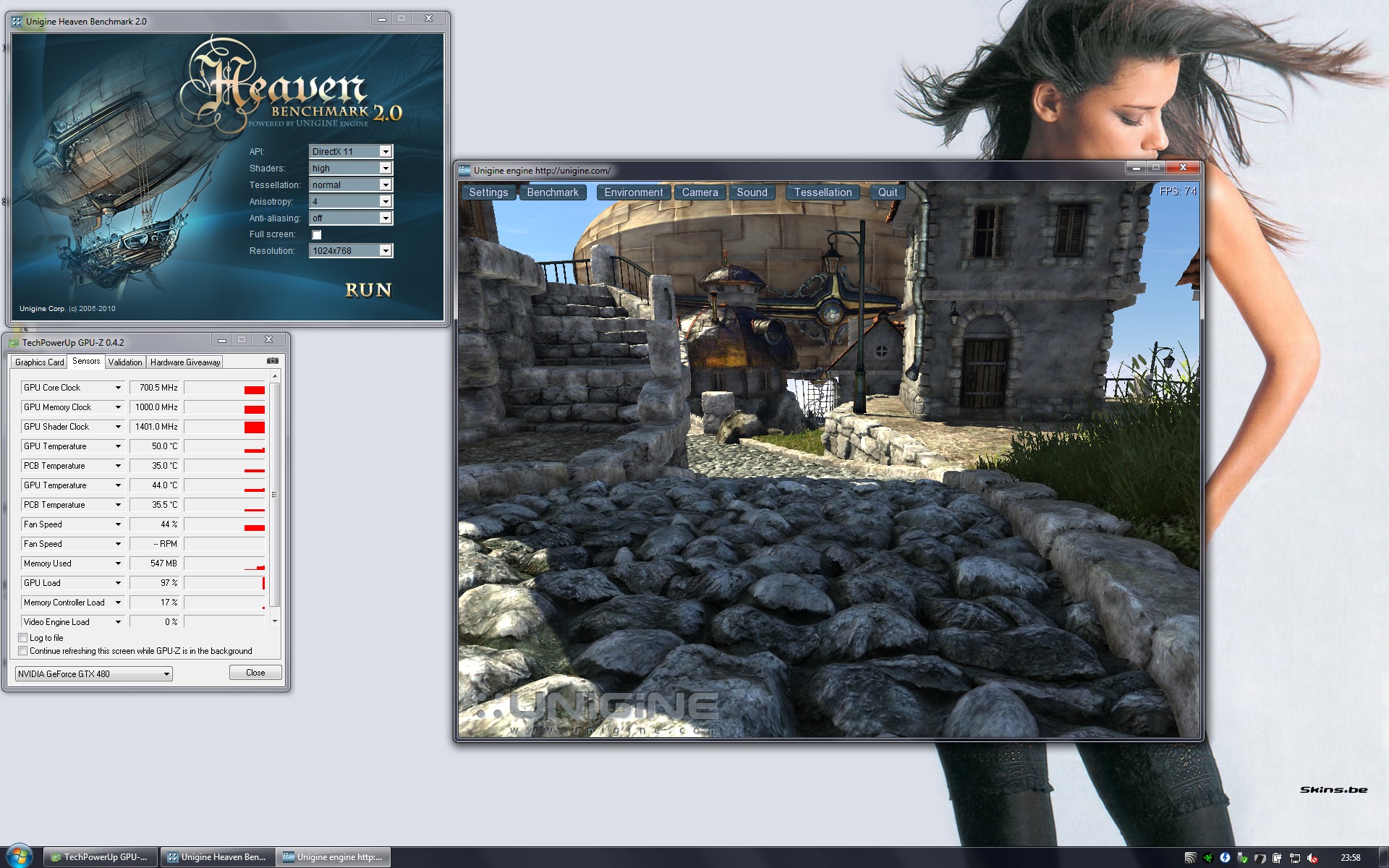Click the GPU-Z title bar app icon
Viewport: 1389px width, 868px height.
click(x=14, y=342)
